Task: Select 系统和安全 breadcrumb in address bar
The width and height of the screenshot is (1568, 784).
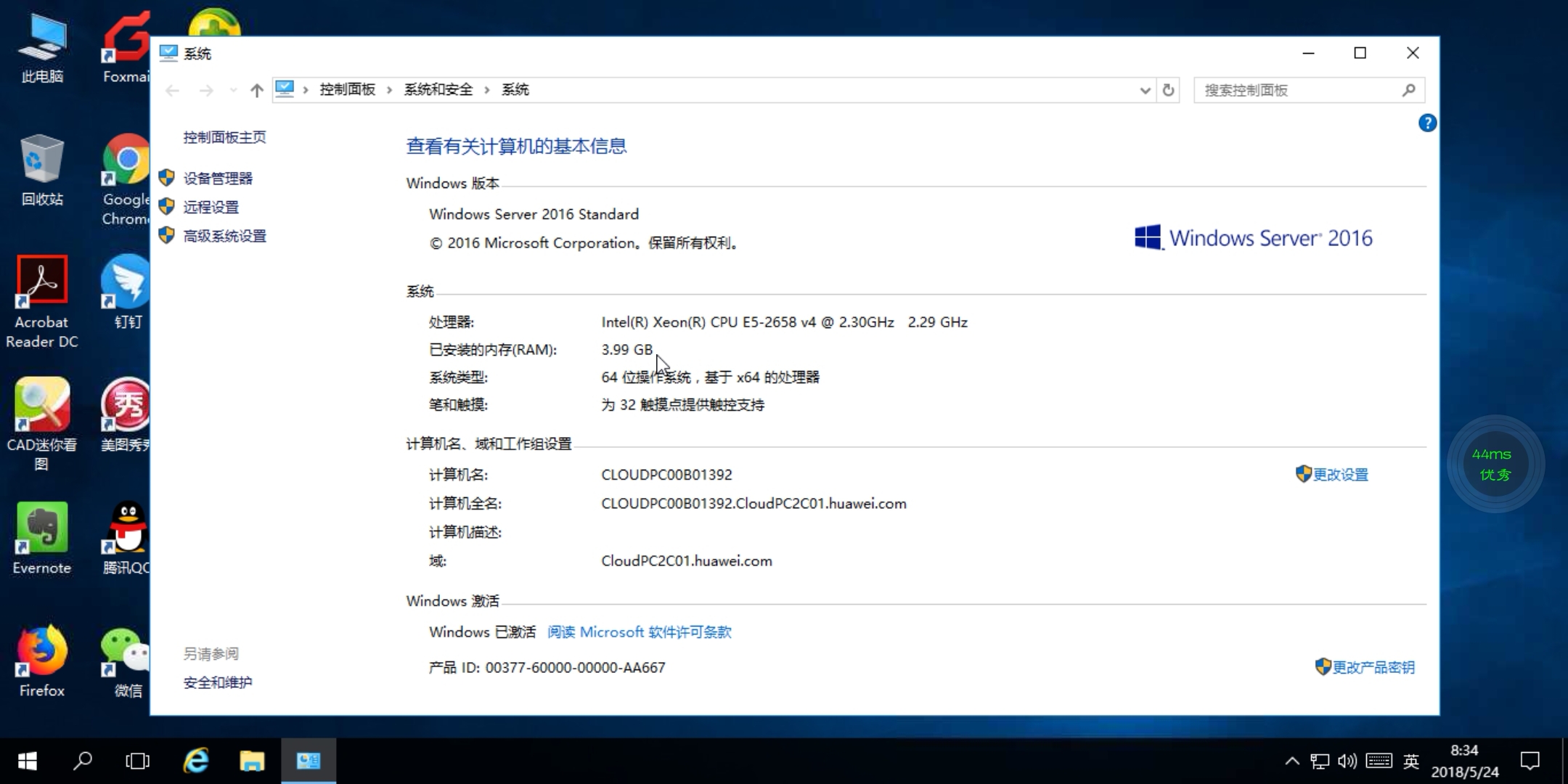Action: (438, 89)
